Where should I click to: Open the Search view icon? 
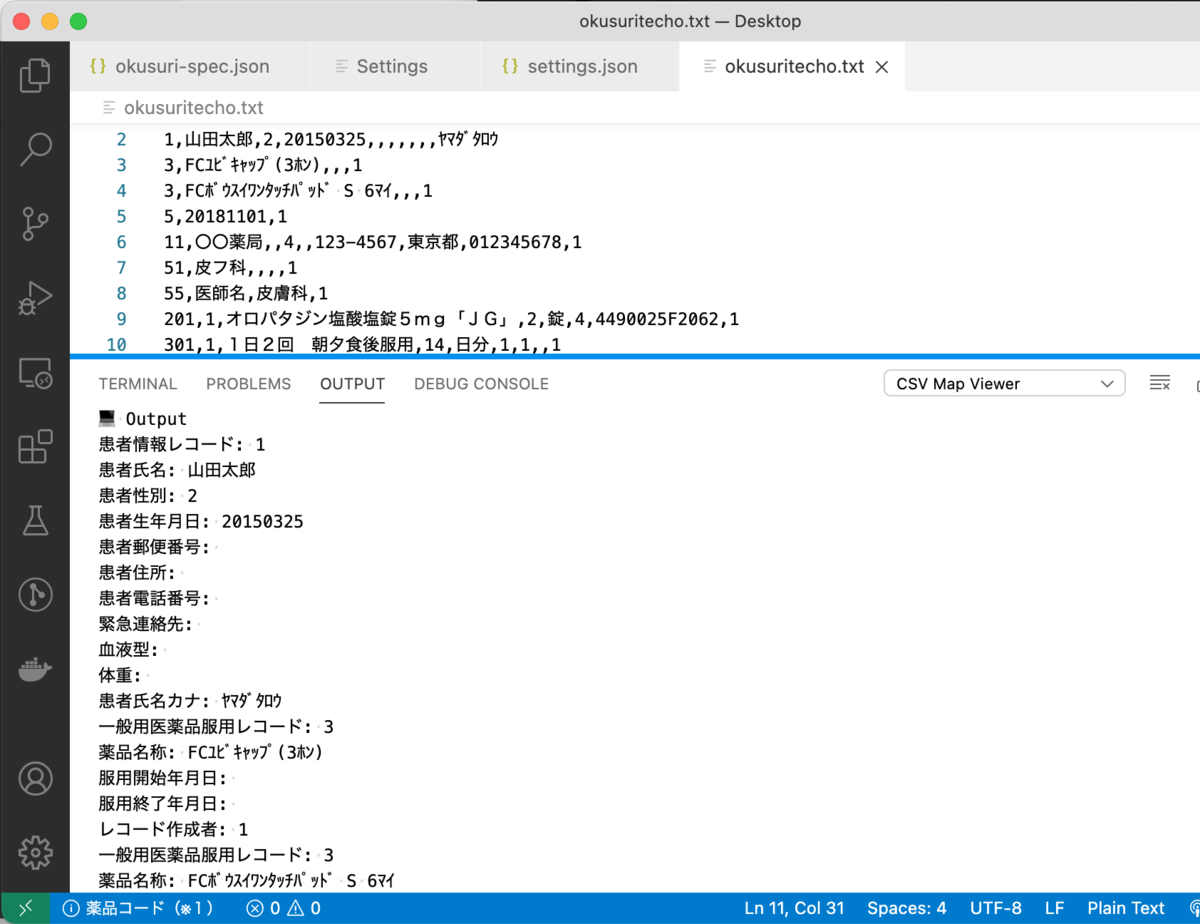(35, 151)
